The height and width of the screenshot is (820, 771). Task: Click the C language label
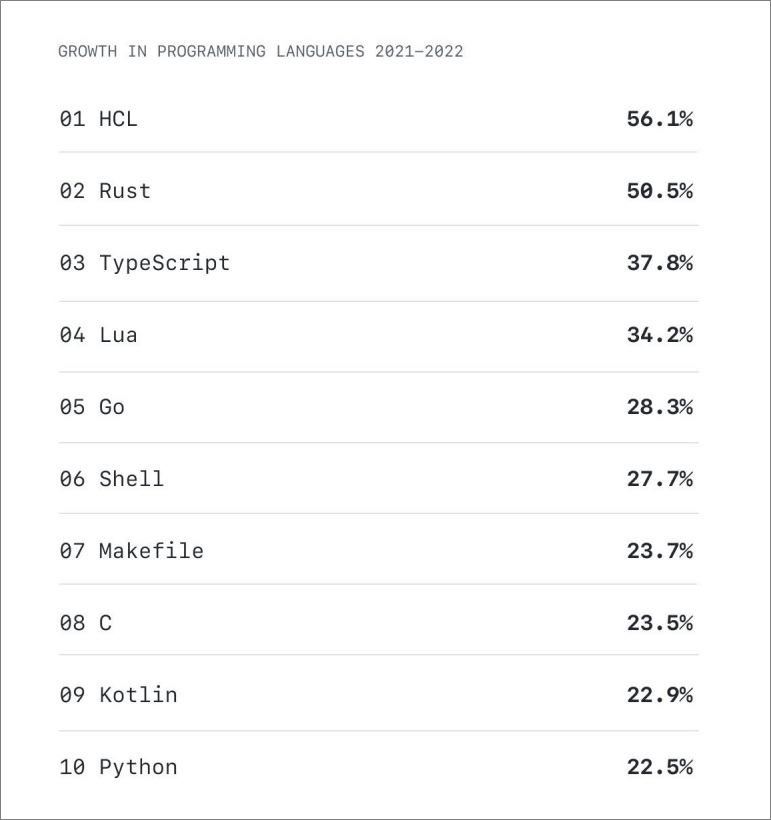coord(105,623)
